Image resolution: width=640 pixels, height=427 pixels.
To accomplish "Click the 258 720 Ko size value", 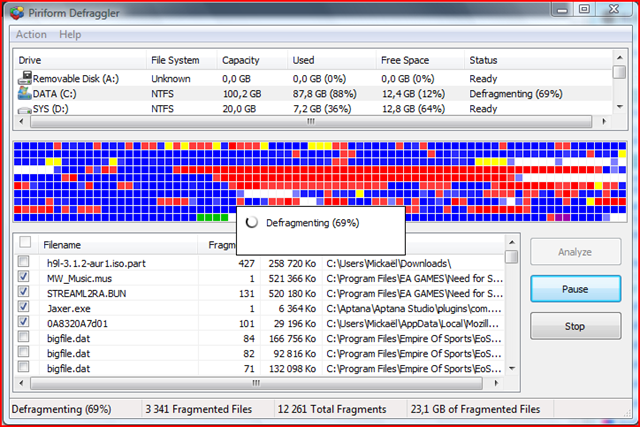I will (292, 264).
